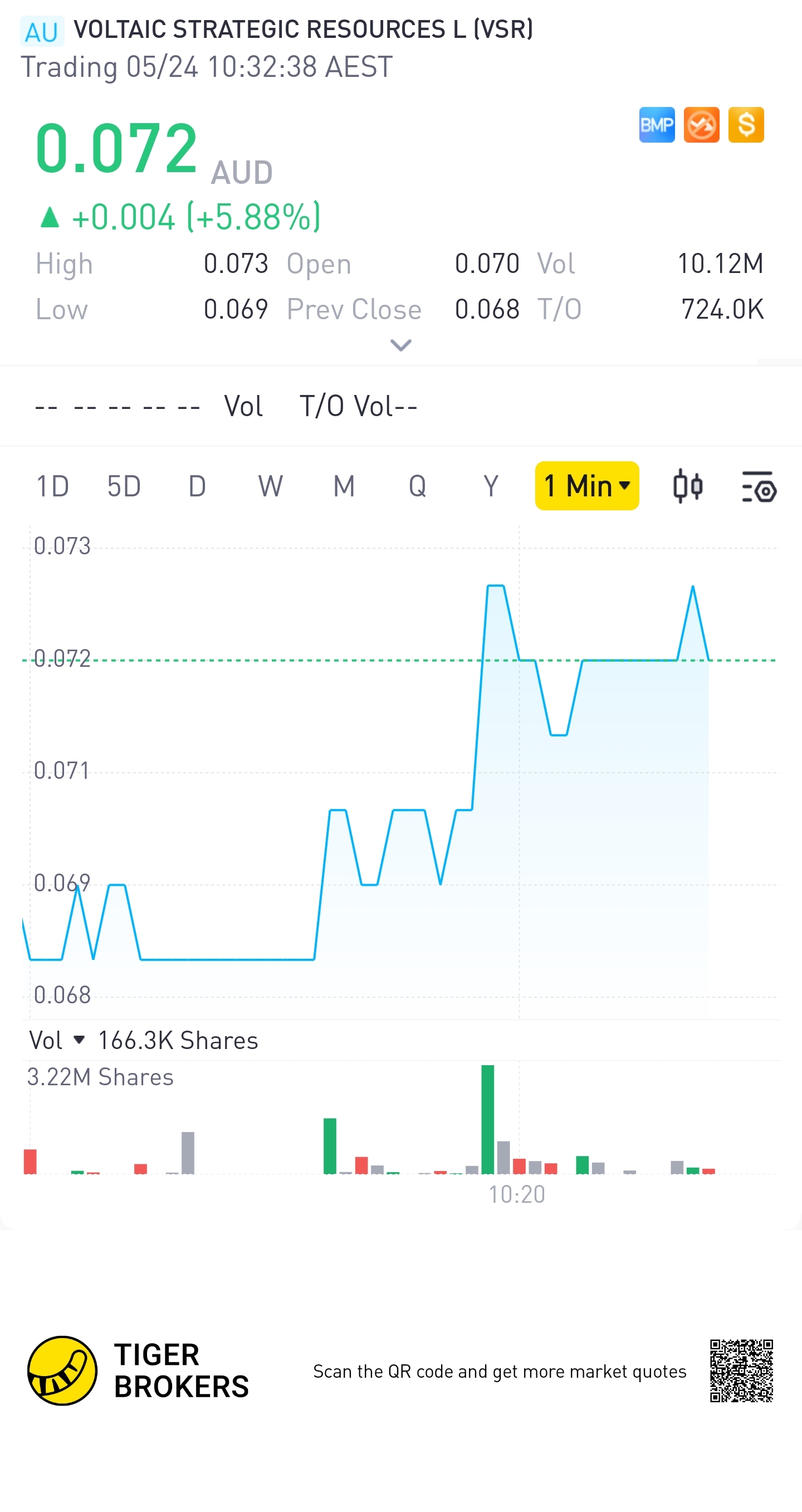Switch chart to candlestick style icon
The width and height of the screenshot is (802, 1512).
[x=688, y=486]
